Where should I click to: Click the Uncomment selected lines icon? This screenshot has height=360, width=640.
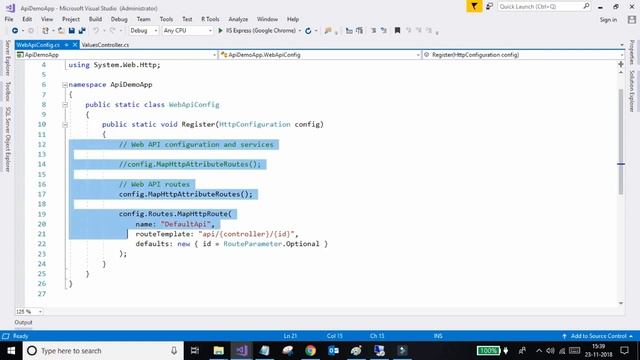pyautogui.click(x=384, y=31)
